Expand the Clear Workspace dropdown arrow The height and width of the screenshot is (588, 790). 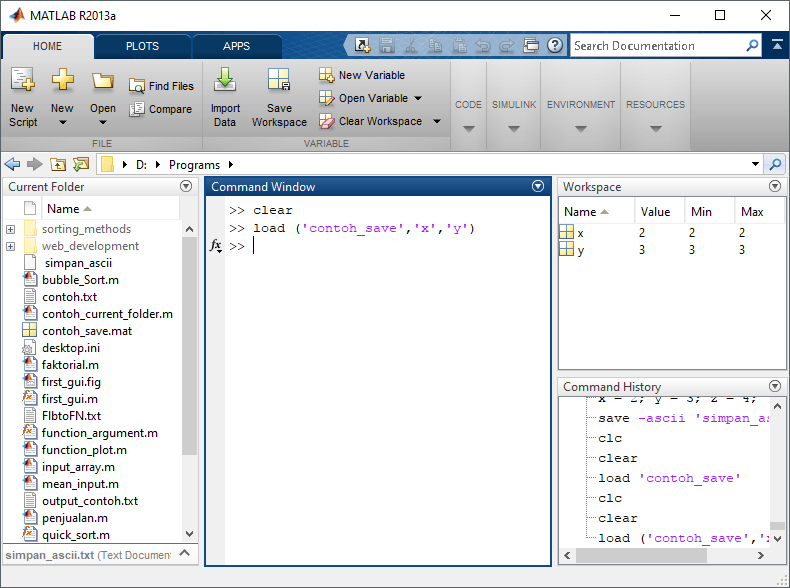tap(437, 121)
